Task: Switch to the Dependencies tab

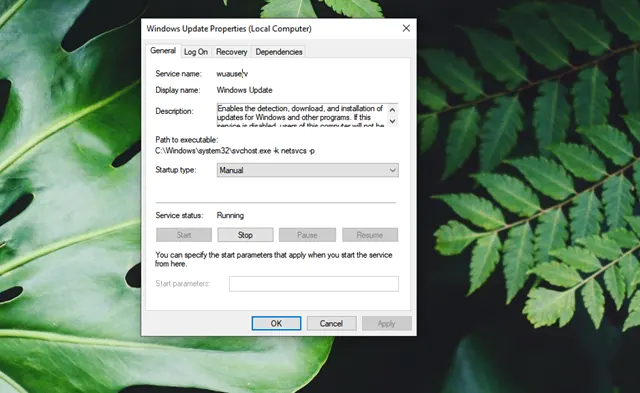Action: coord(279,52)
